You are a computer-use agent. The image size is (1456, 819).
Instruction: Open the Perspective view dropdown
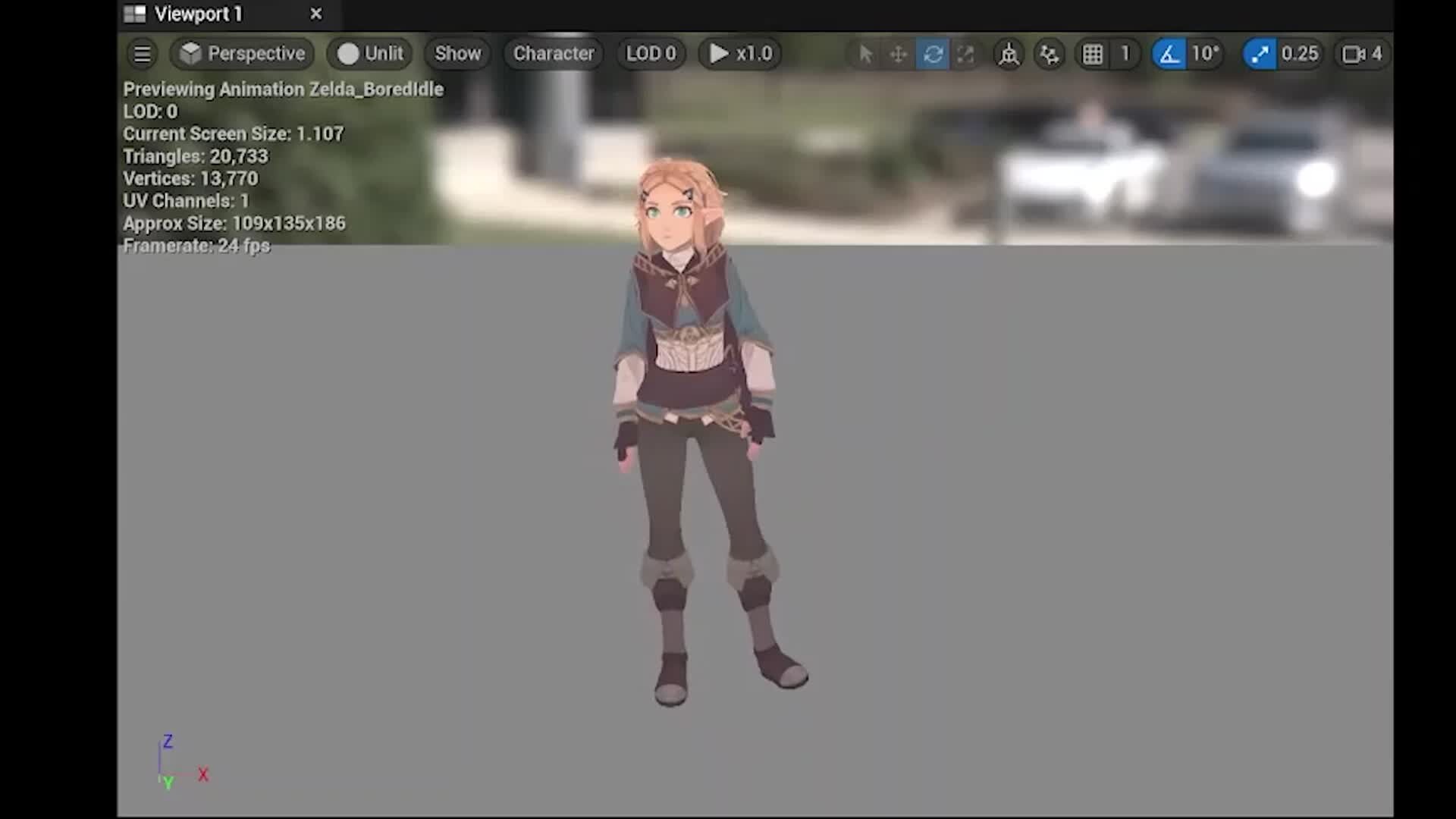click(x=241, y=53)
